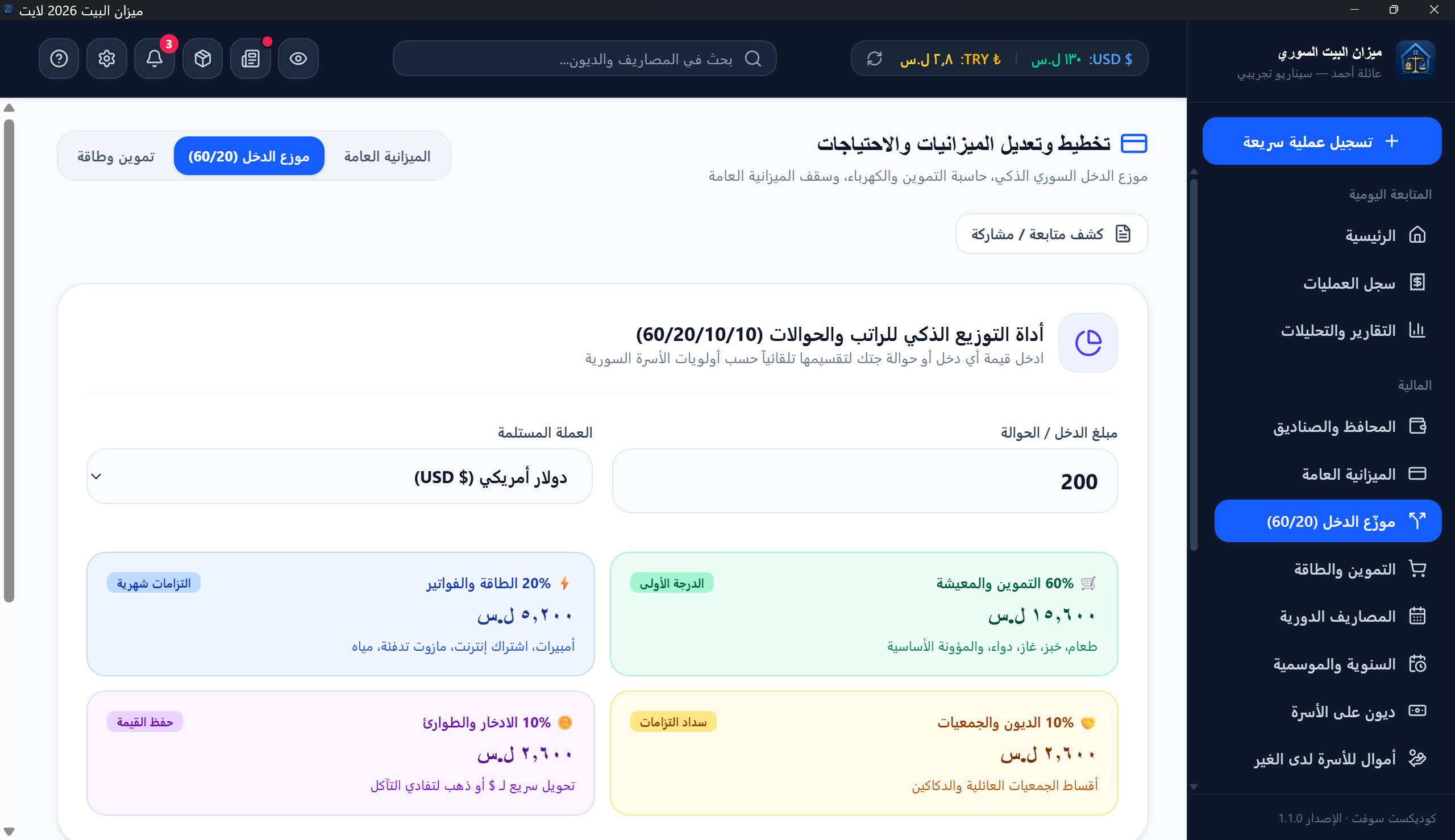This screenshot has height=840, width=1455.
Task: Open the help question-mark icon
Action: pos(59,59)
